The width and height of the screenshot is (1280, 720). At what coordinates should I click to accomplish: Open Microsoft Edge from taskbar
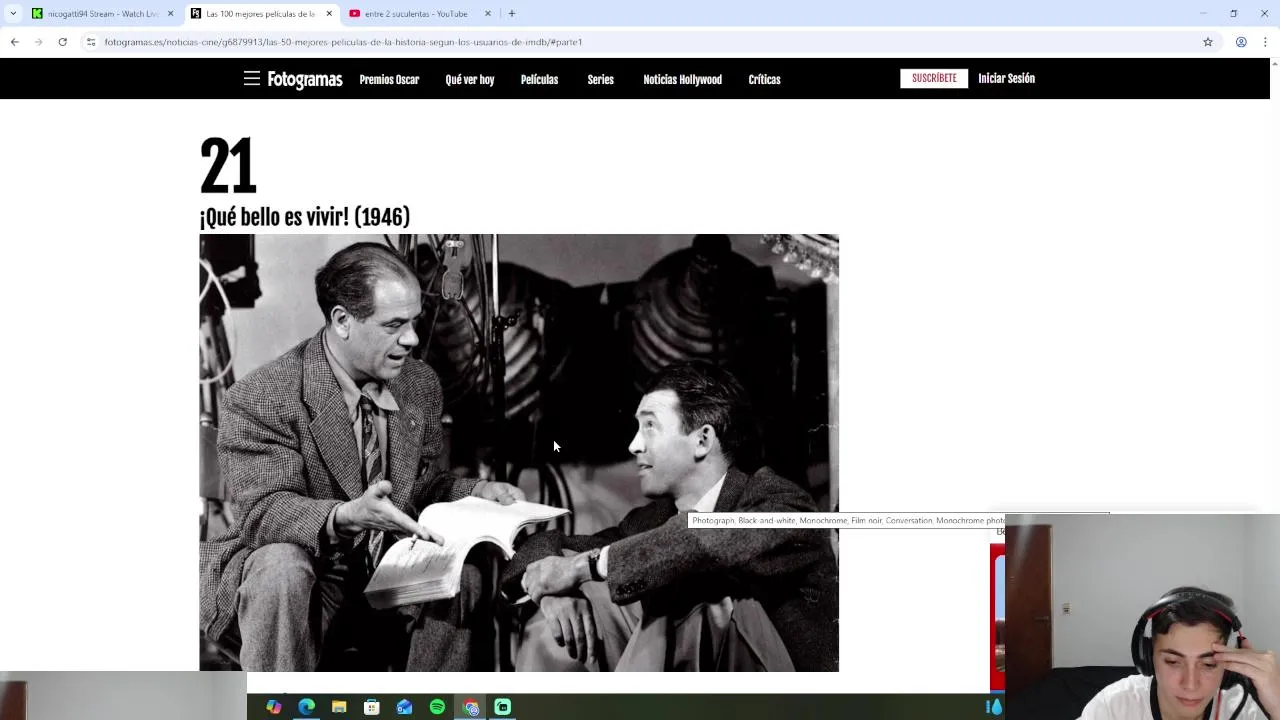[306, 707]
